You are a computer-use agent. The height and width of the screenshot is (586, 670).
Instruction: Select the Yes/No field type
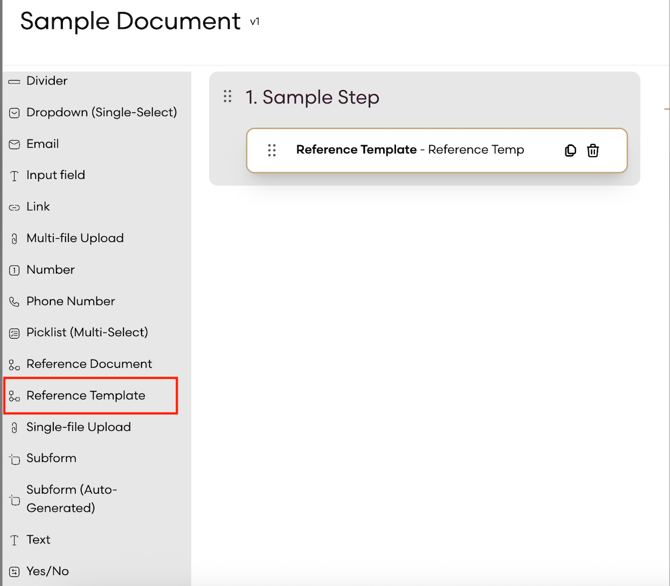coord(47,572)
